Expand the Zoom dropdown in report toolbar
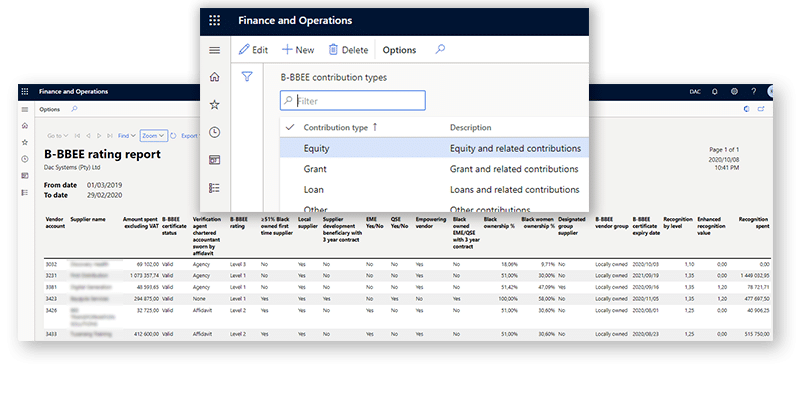800x400 pixels. (152, 135)
